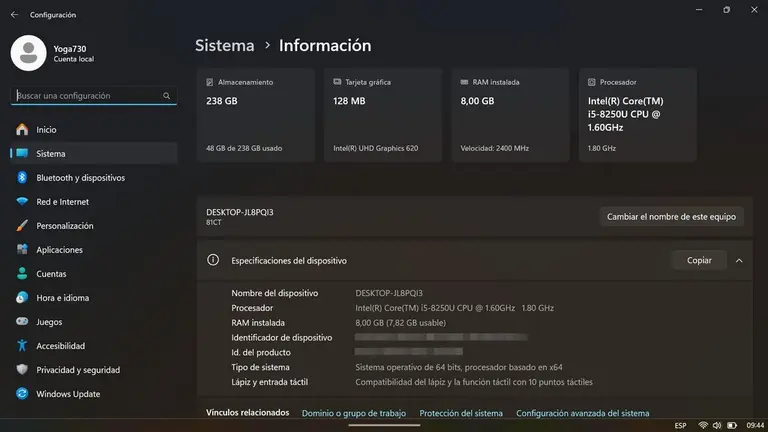The width and height of the screenshot is (768, 432).
Task: Go to Personalización
Action: 94,225
